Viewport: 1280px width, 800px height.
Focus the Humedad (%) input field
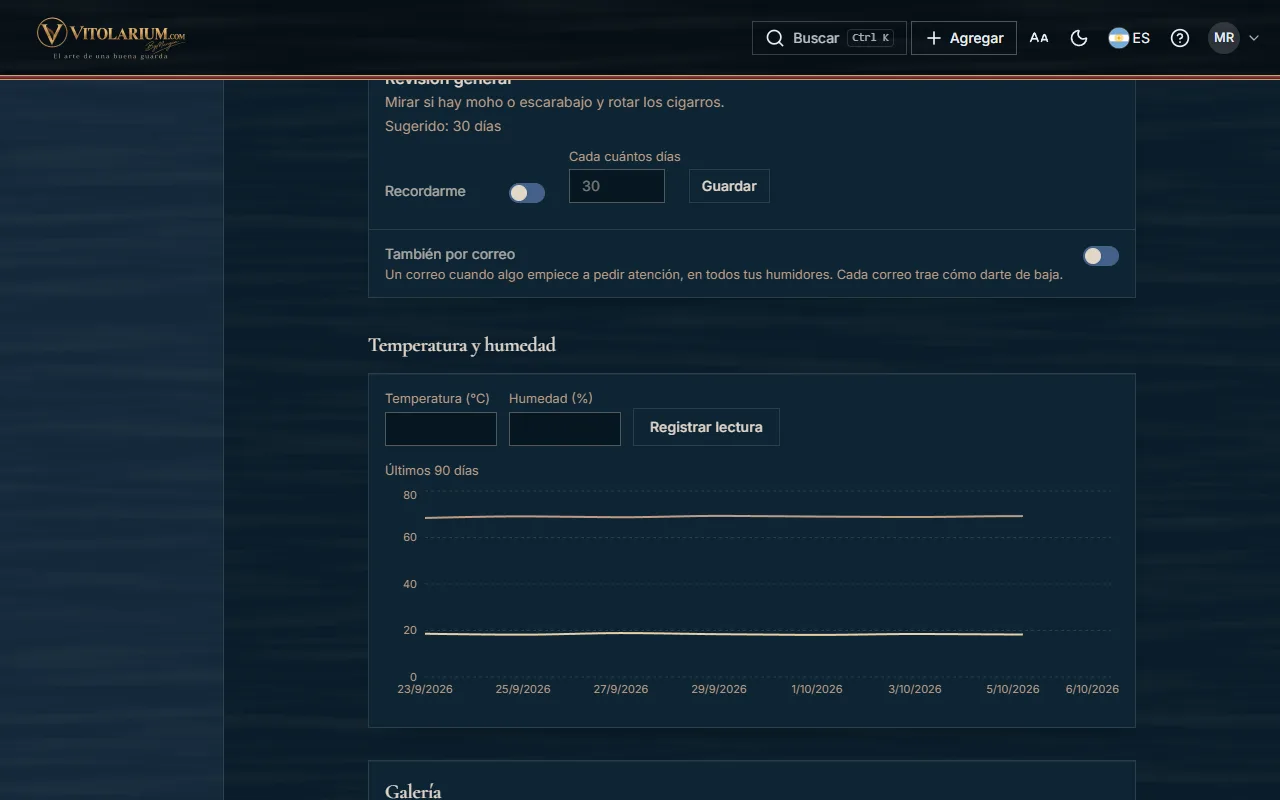(565, 429)
